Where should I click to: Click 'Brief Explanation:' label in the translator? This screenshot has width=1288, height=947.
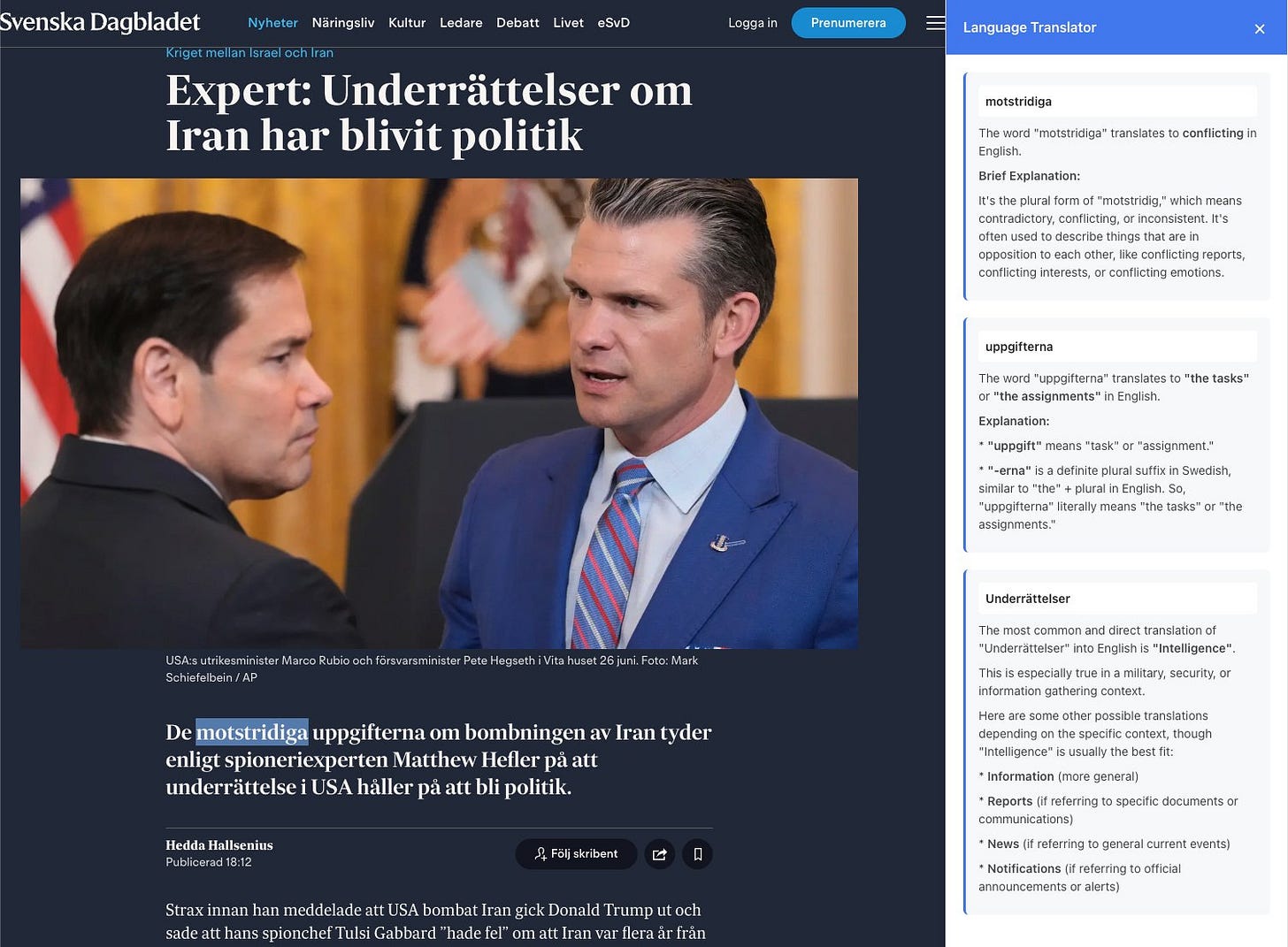1029,176
